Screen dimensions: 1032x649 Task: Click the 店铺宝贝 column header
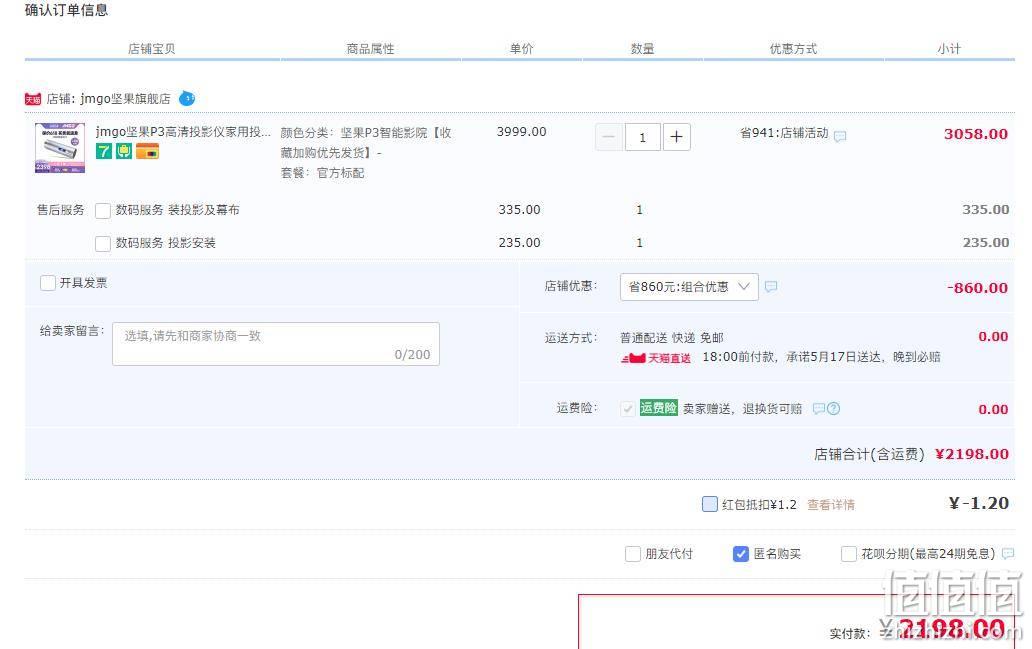click(151, 49)
